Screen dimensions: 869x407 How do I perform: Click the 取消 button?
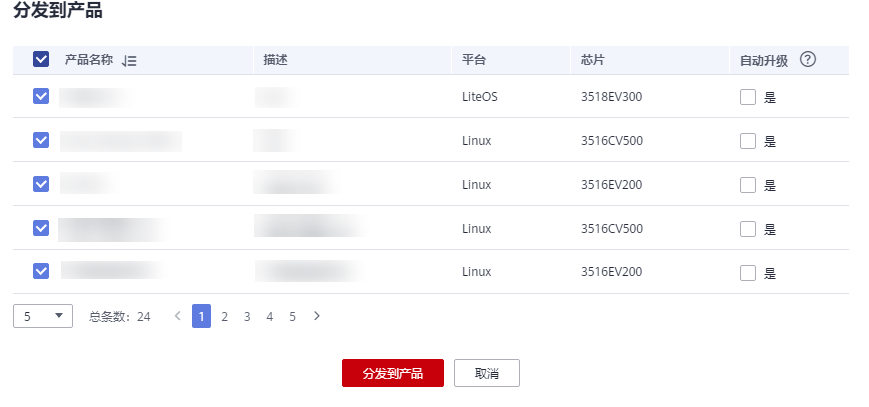click(487, 373)
